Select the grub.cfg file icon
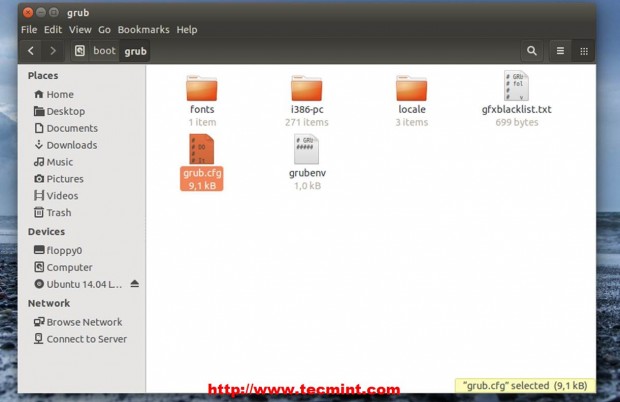The image size is (620, 402). click(202, 149)
